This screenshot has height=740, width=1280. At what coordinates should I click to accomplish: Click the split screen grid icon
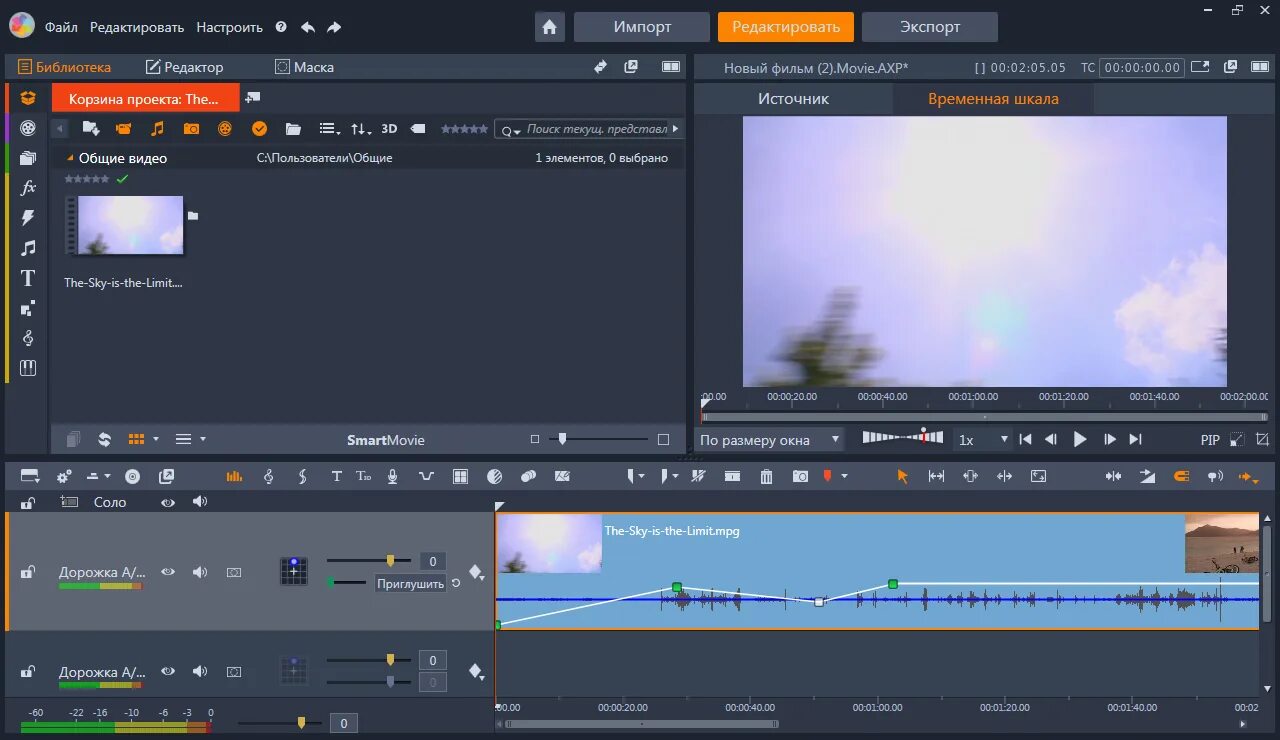pos(460,477)
